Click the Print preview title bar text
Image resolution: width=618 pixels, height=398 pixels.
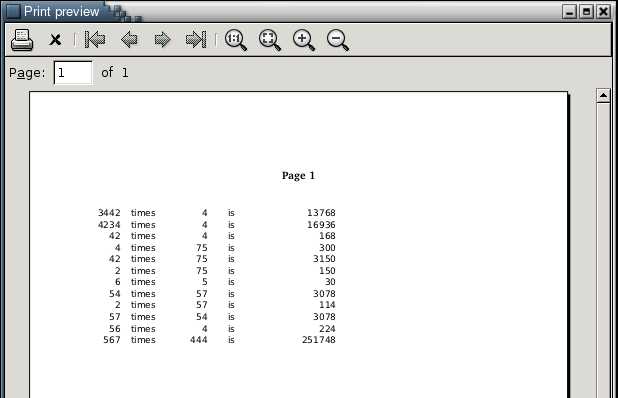[61, 12]
